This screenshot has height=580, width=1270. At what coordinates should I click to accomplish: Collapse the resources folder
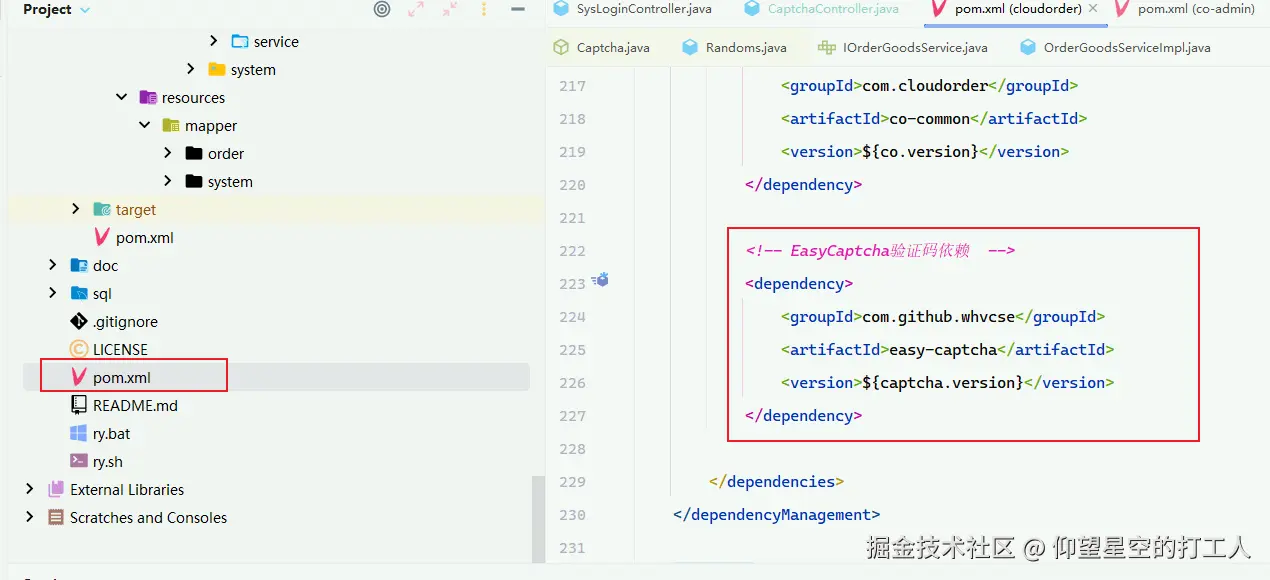tap(121, 97)
